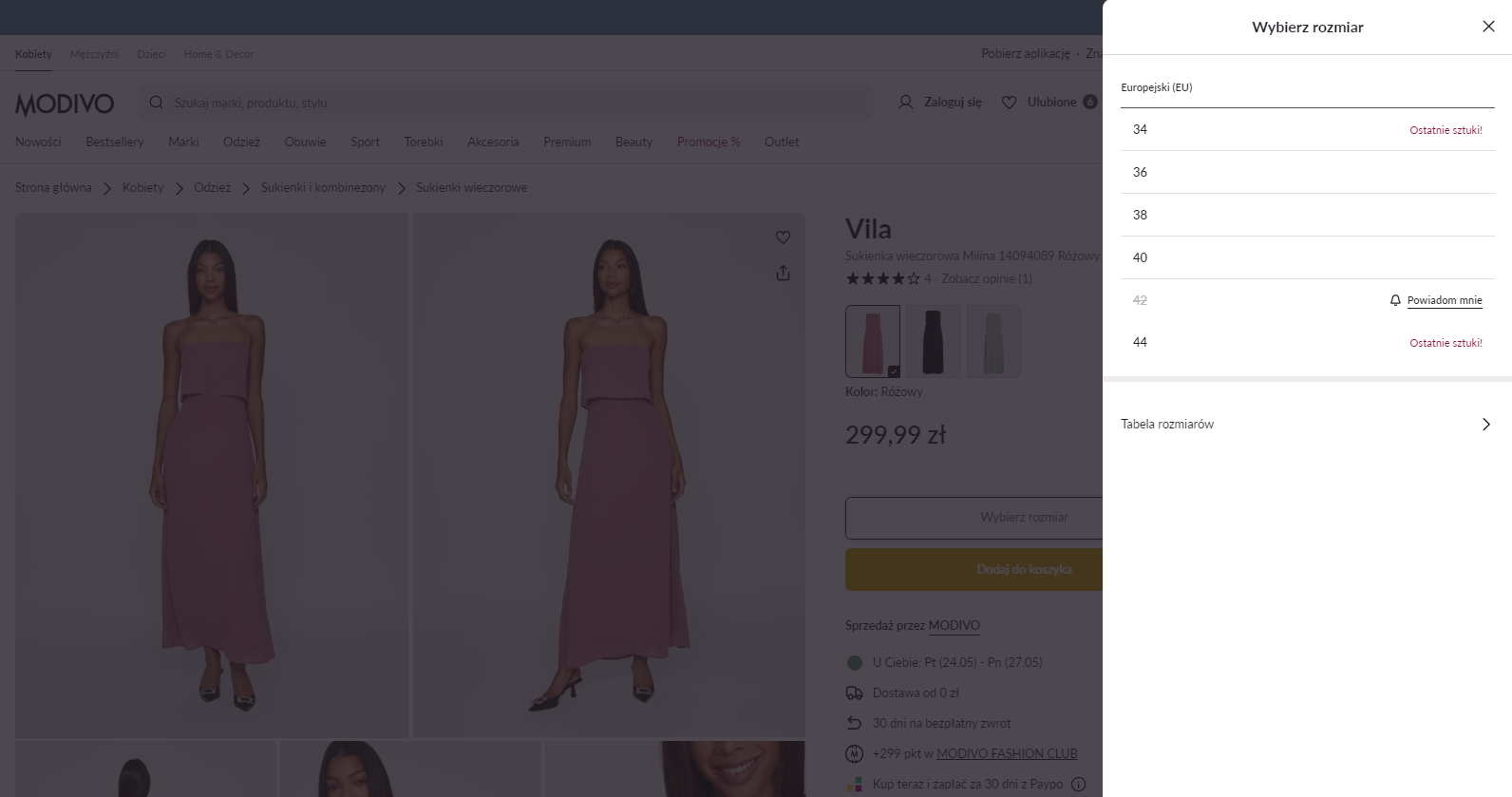1512x797 pixels.
Task: Go to Sukienki wieczorowe breadcrumb
Action: coord(471,188)
